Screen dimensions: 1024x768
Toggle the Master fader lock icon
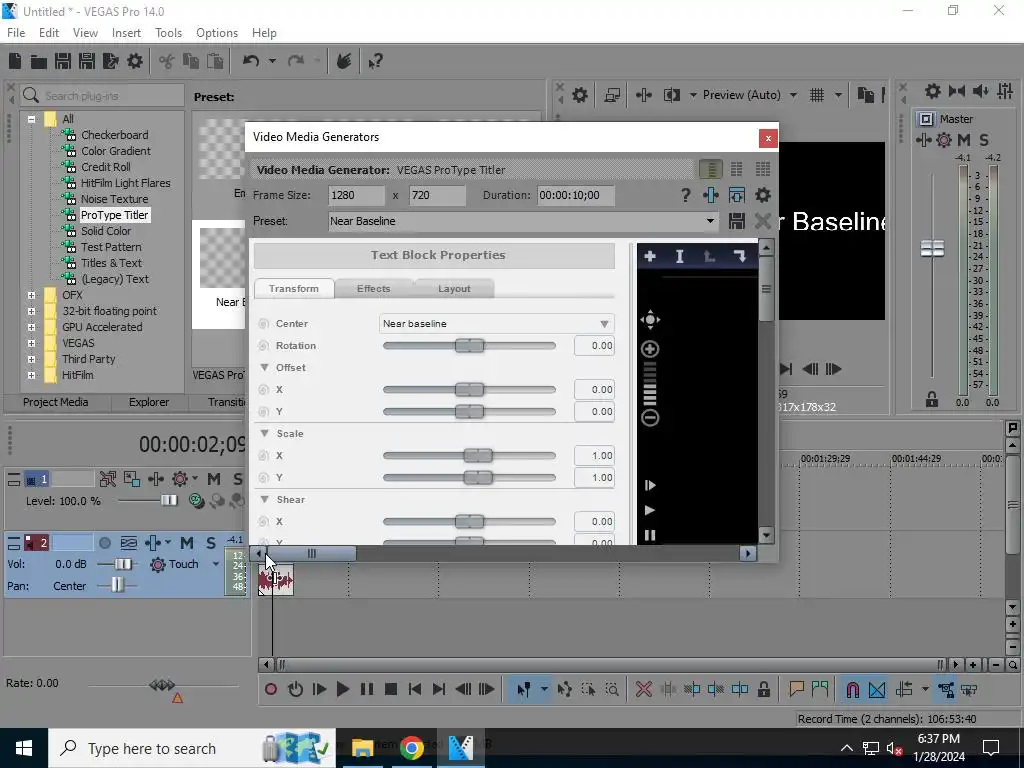pos(932,400)
